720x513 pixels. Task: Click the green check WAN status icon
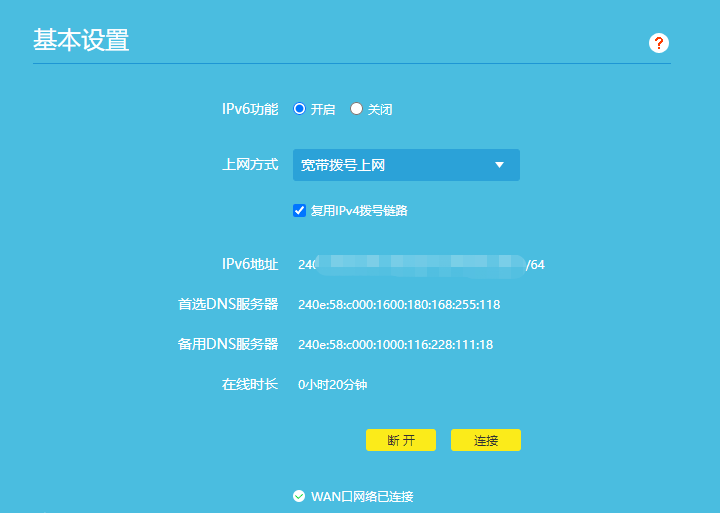pyautogui.click(x=298, y=496)
